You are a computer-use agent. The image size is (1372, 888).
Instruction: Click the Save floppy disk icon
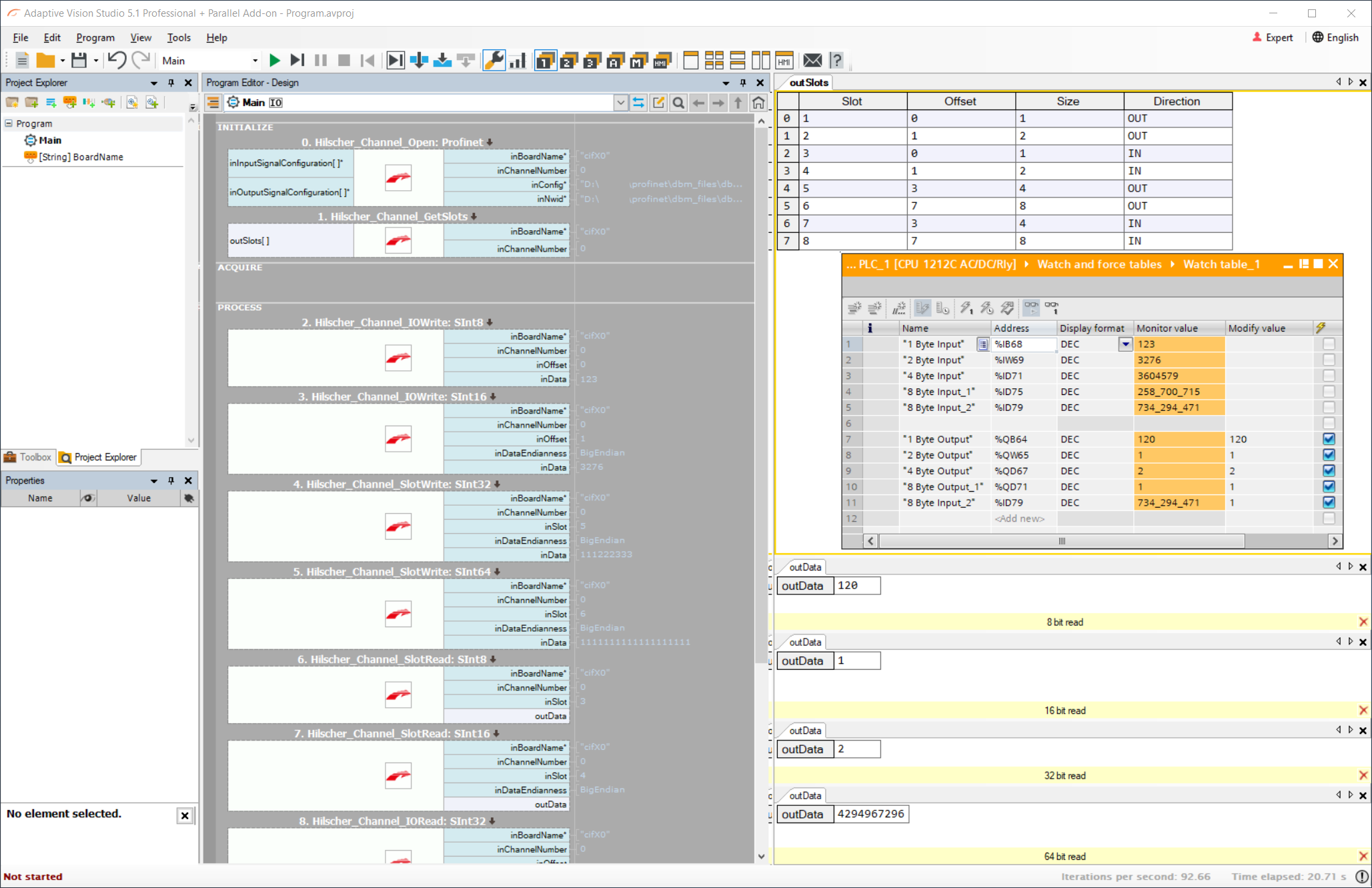pyautogui.click(x=79, y=61)
